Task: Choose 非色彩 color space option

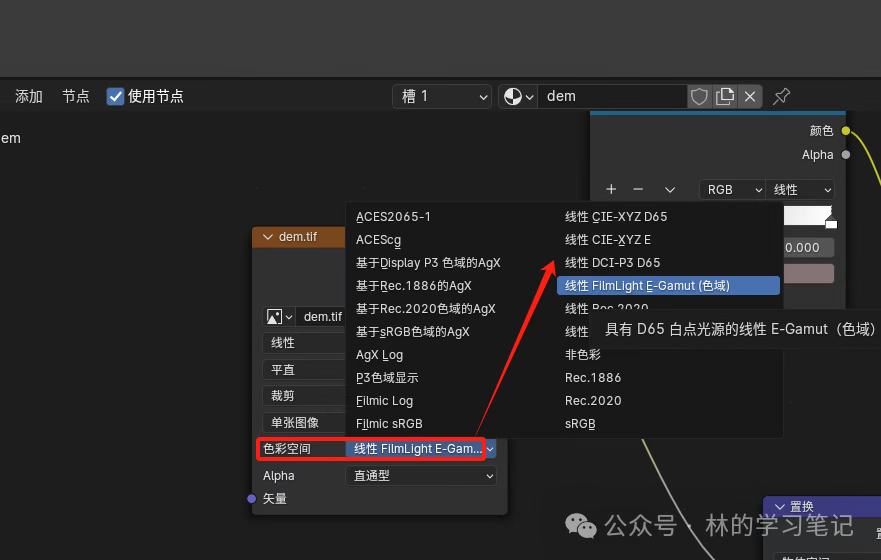Action: pos(583,354)
